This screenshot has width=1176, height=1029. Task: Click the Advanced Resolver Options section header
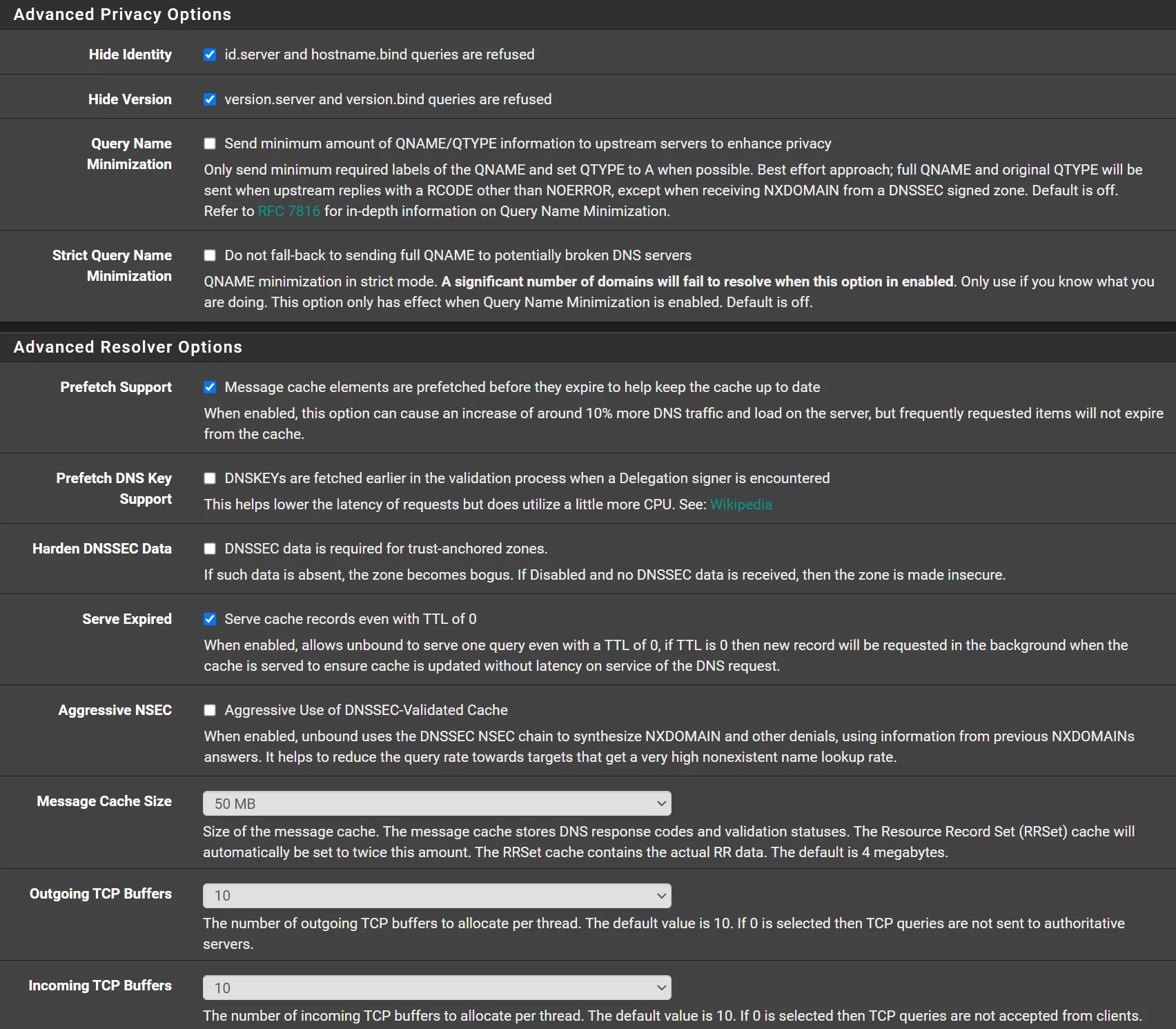coord(128,347)
